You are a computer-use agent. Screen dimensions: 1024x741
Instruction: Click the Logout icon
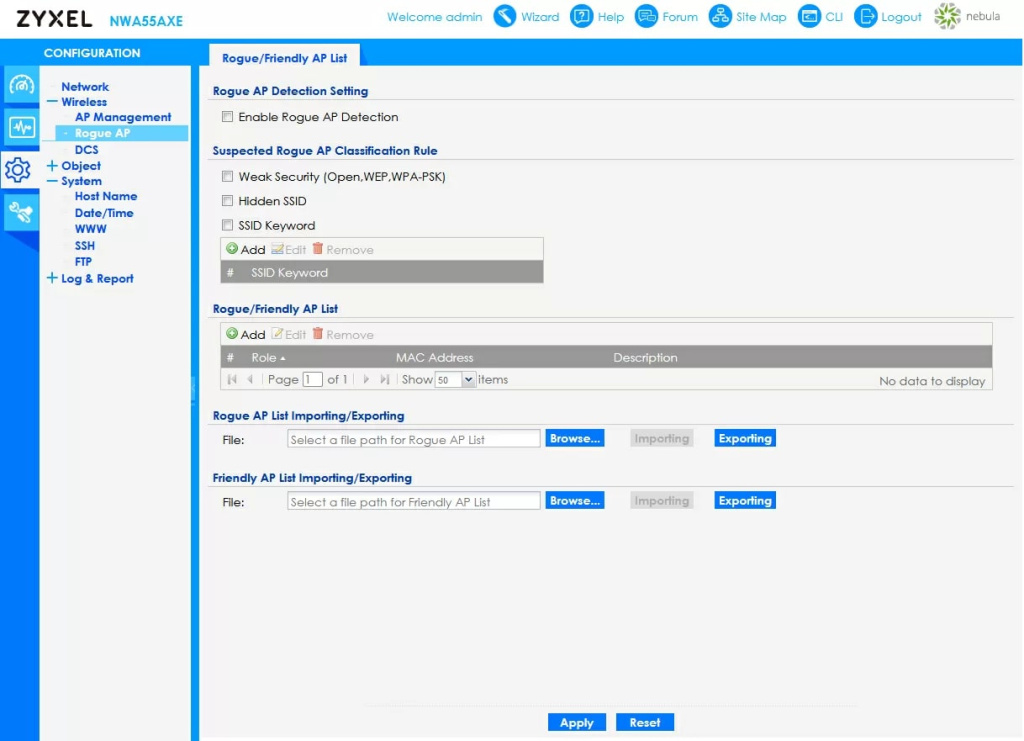click(866, 17)
